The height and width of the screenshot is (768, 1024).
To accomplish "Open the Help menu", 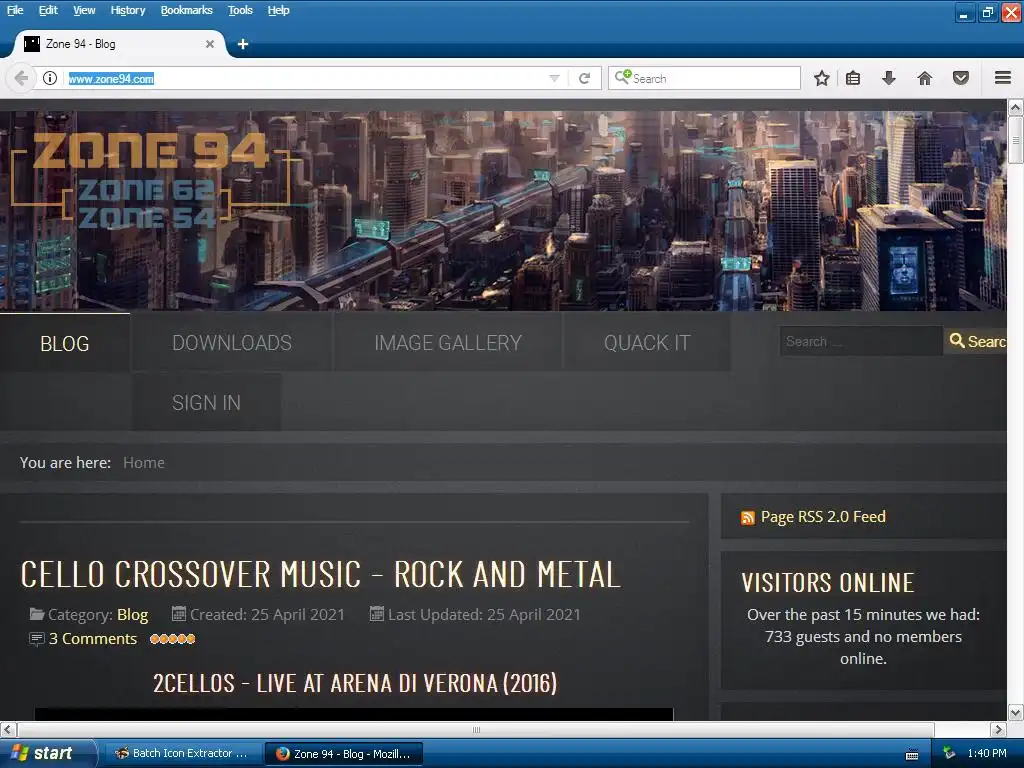I will (x=278, y=10).
